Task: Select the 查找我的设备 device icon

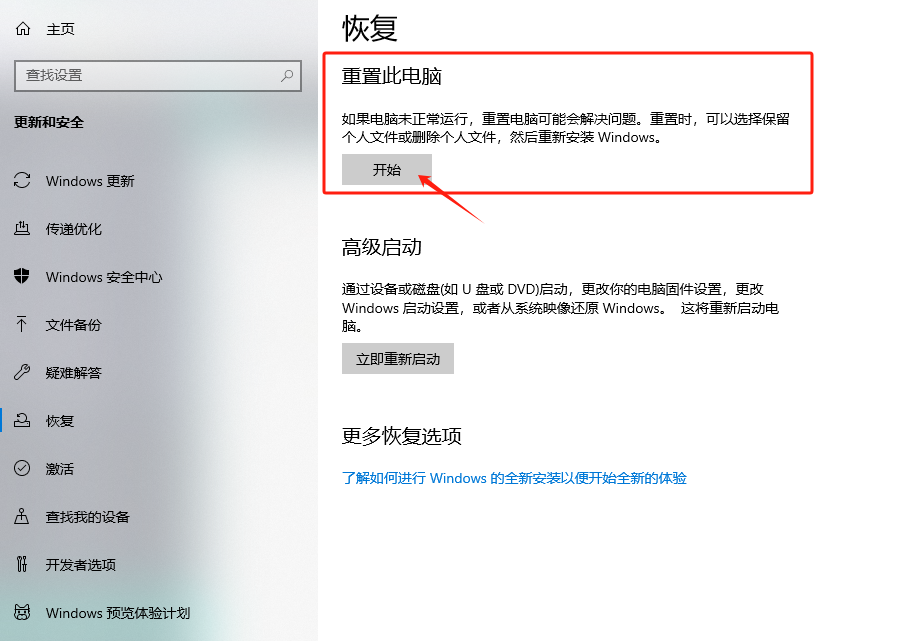Action: (x=22, y=517)
